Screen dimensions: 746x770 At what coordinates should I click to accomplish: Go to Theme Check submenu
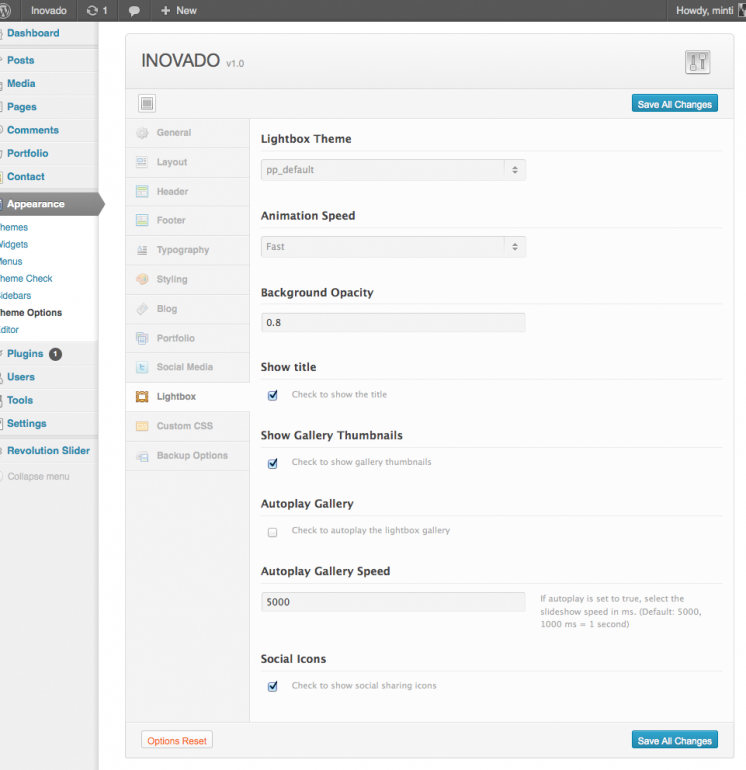click(26, 278)
